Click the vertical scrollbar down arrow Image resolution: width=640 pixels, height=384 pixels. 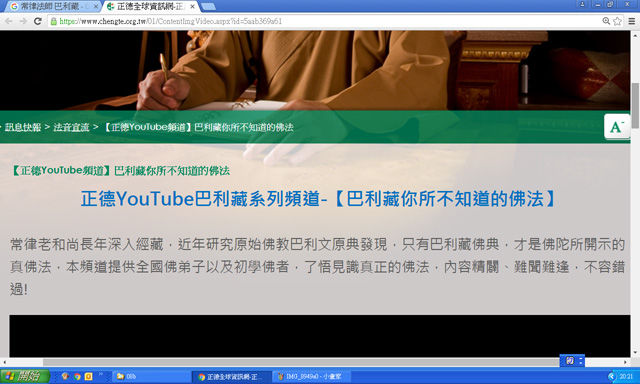point(635,353)
